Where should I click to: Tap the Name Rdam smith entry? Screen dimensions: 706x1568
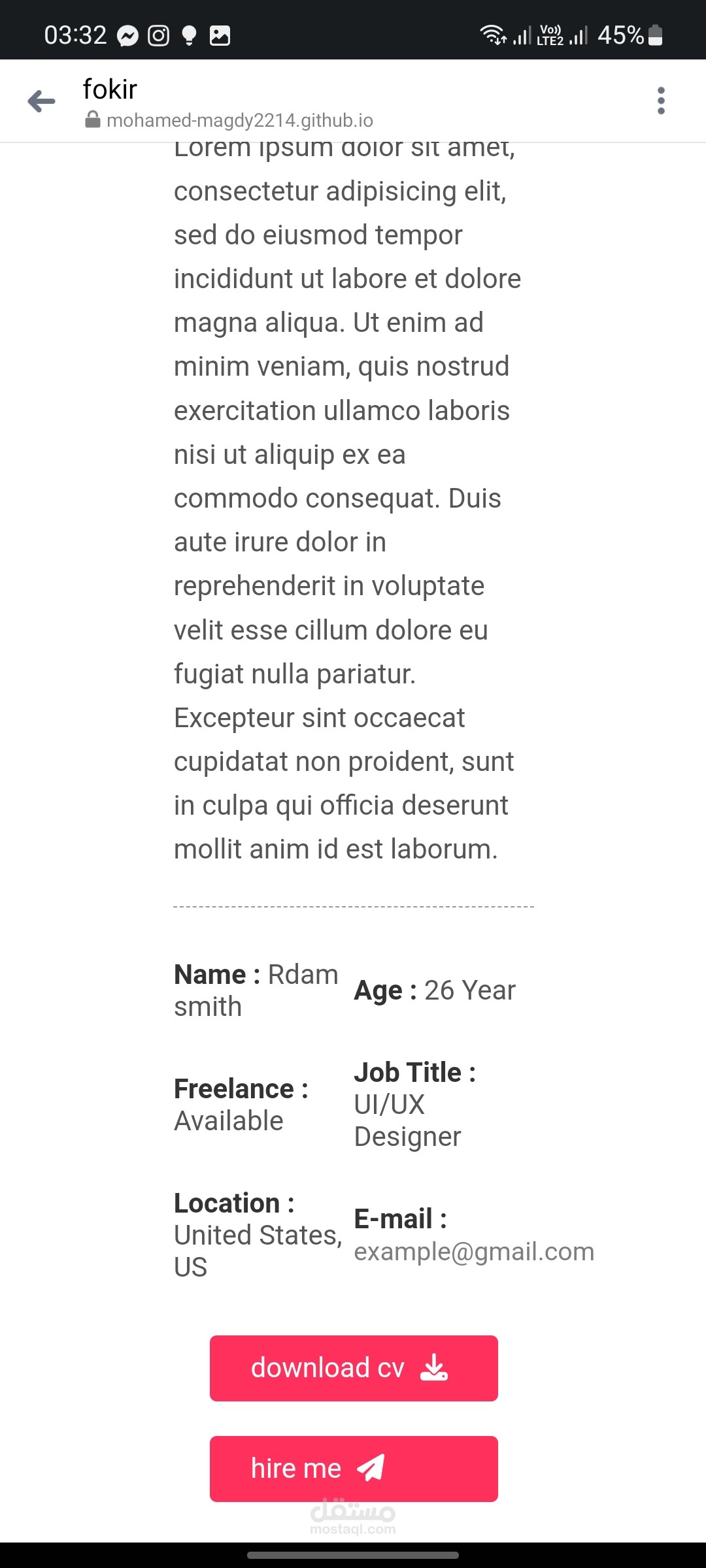(x=256, y=990)
